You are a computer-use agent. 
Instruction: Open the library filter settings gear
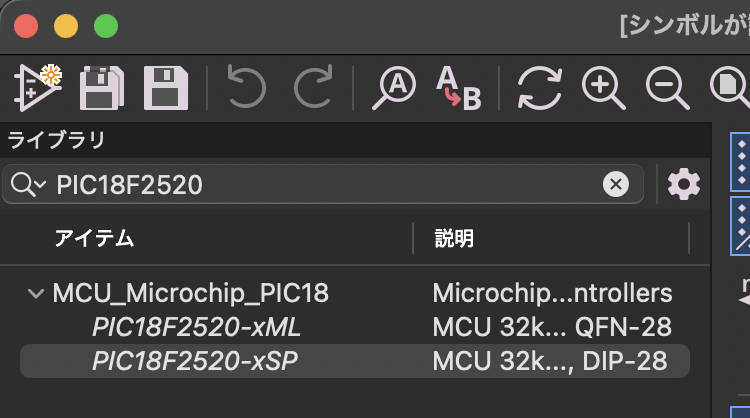tap(684, 184)
